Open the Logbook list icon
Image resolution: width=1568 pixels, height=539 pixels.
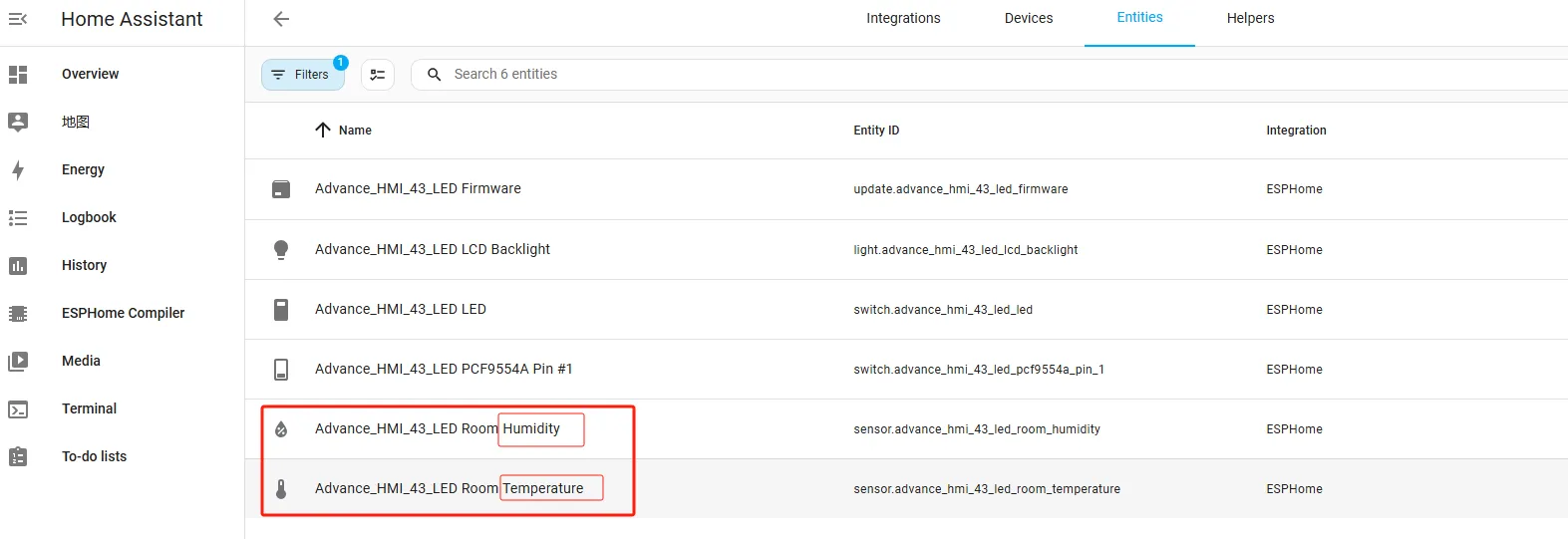pos(18,218)
